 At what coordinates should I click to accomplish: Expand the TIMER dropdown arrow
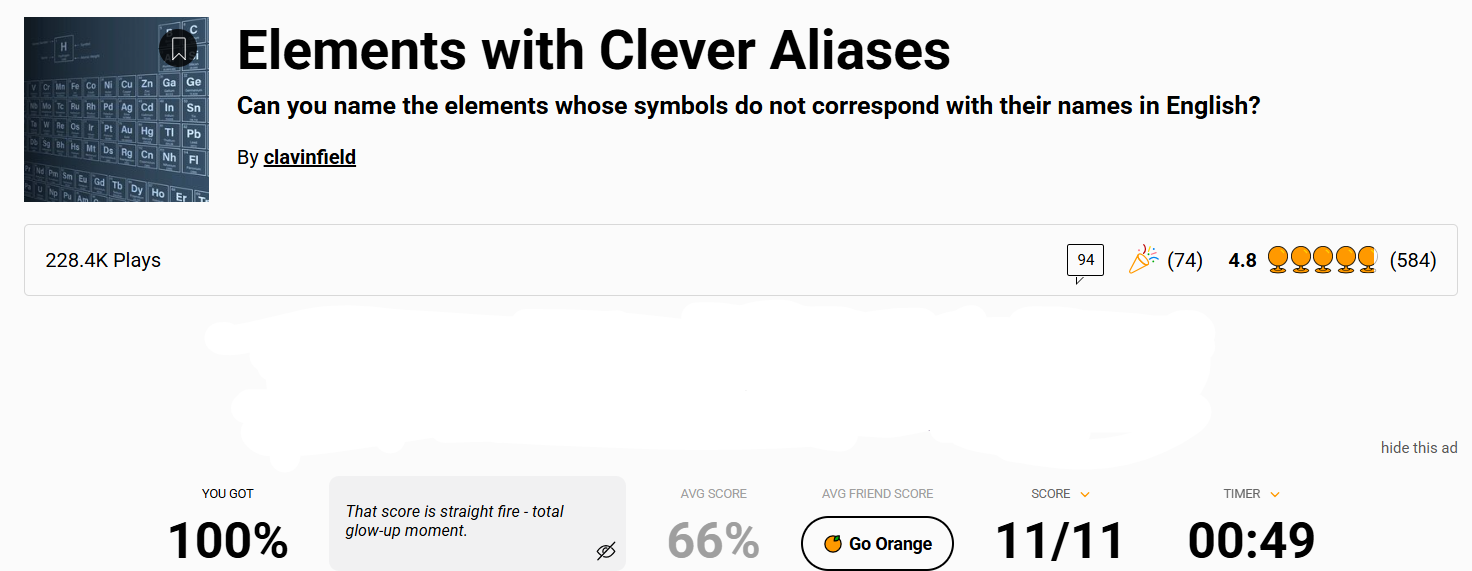coord(1275,494)
